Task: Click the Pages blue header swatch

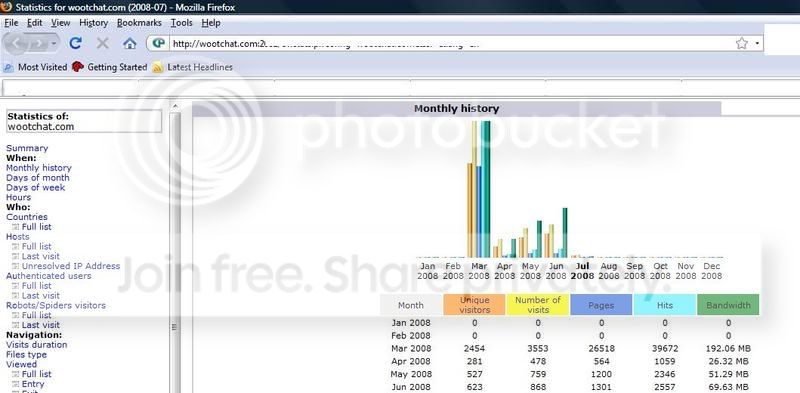Action: [601, 305]
